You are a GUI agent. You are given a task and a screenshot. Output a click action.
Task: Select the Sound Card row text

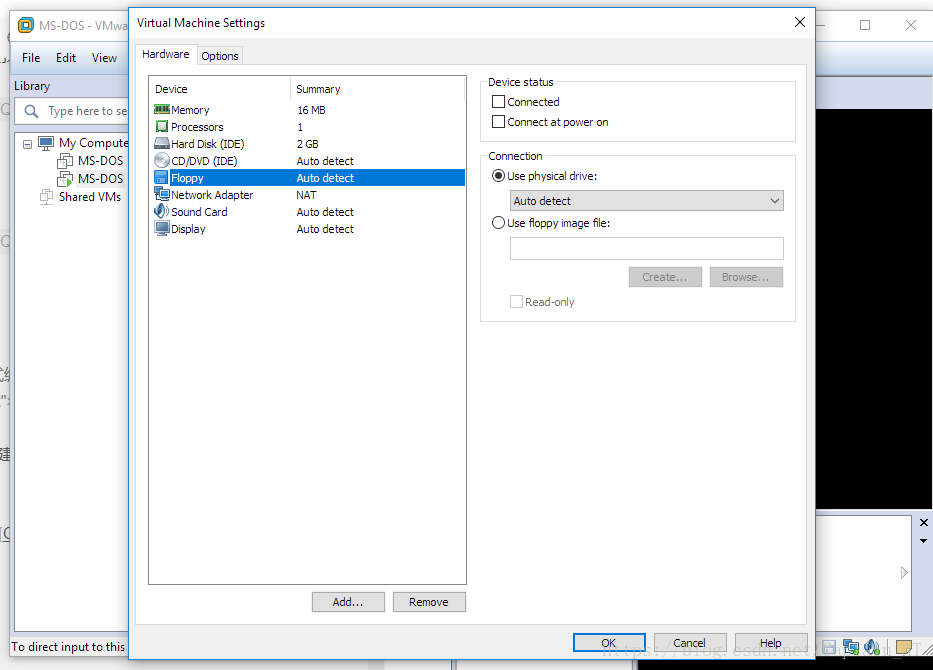pyautogui.click(x=199, y=212)
